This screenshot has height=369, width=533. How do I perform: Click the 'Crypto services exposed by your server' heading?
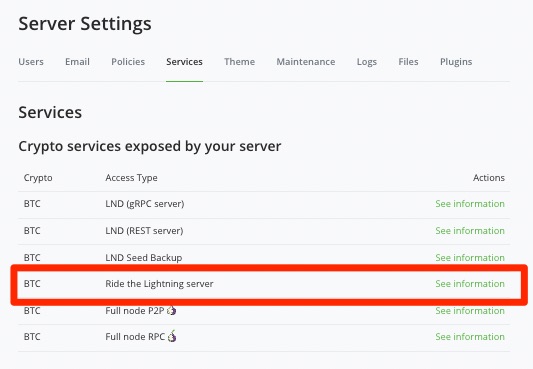(150, 146)
